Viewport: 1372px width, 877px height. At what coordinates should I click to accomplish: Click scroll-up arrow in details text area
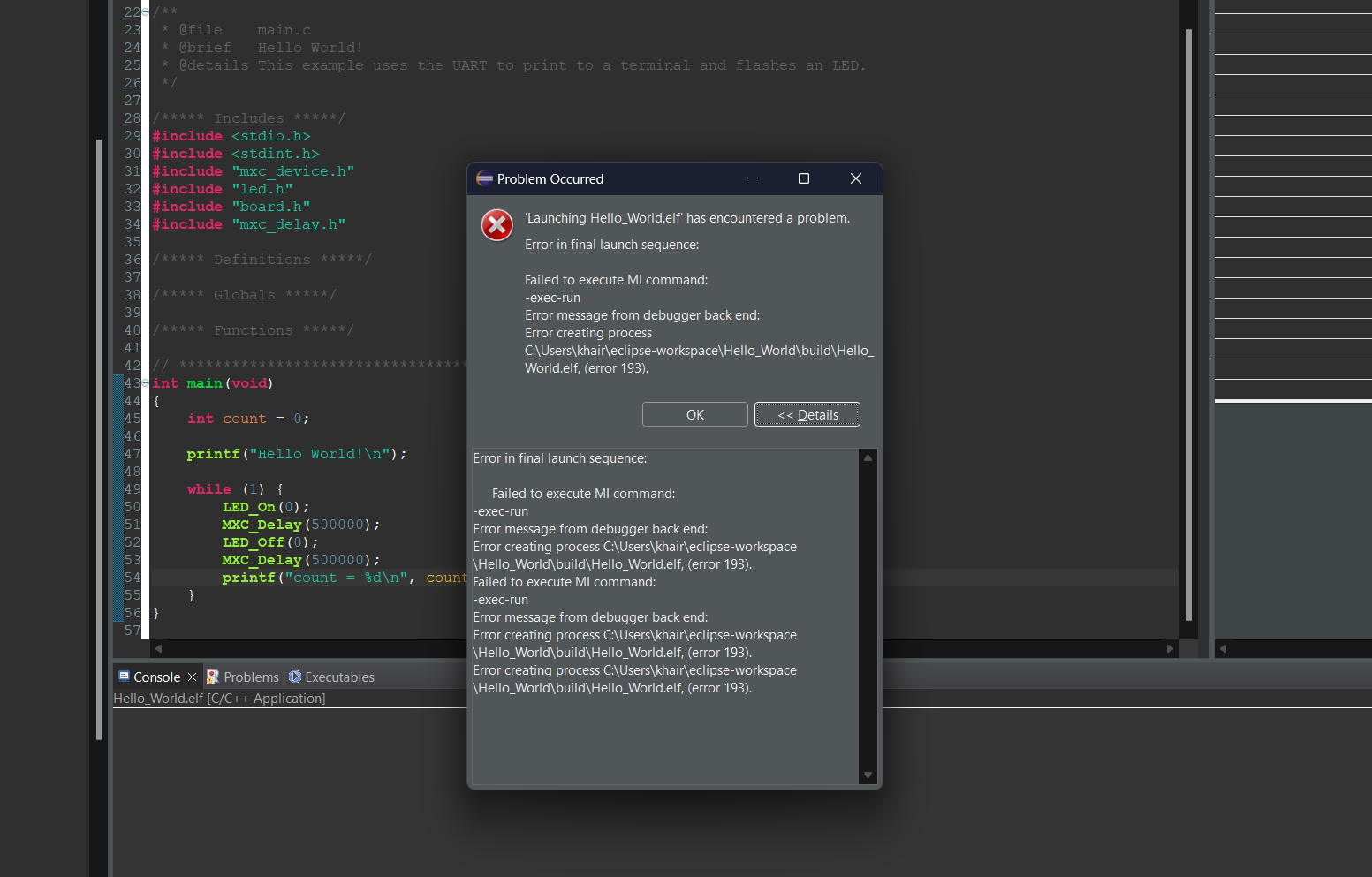click(868, 458)
